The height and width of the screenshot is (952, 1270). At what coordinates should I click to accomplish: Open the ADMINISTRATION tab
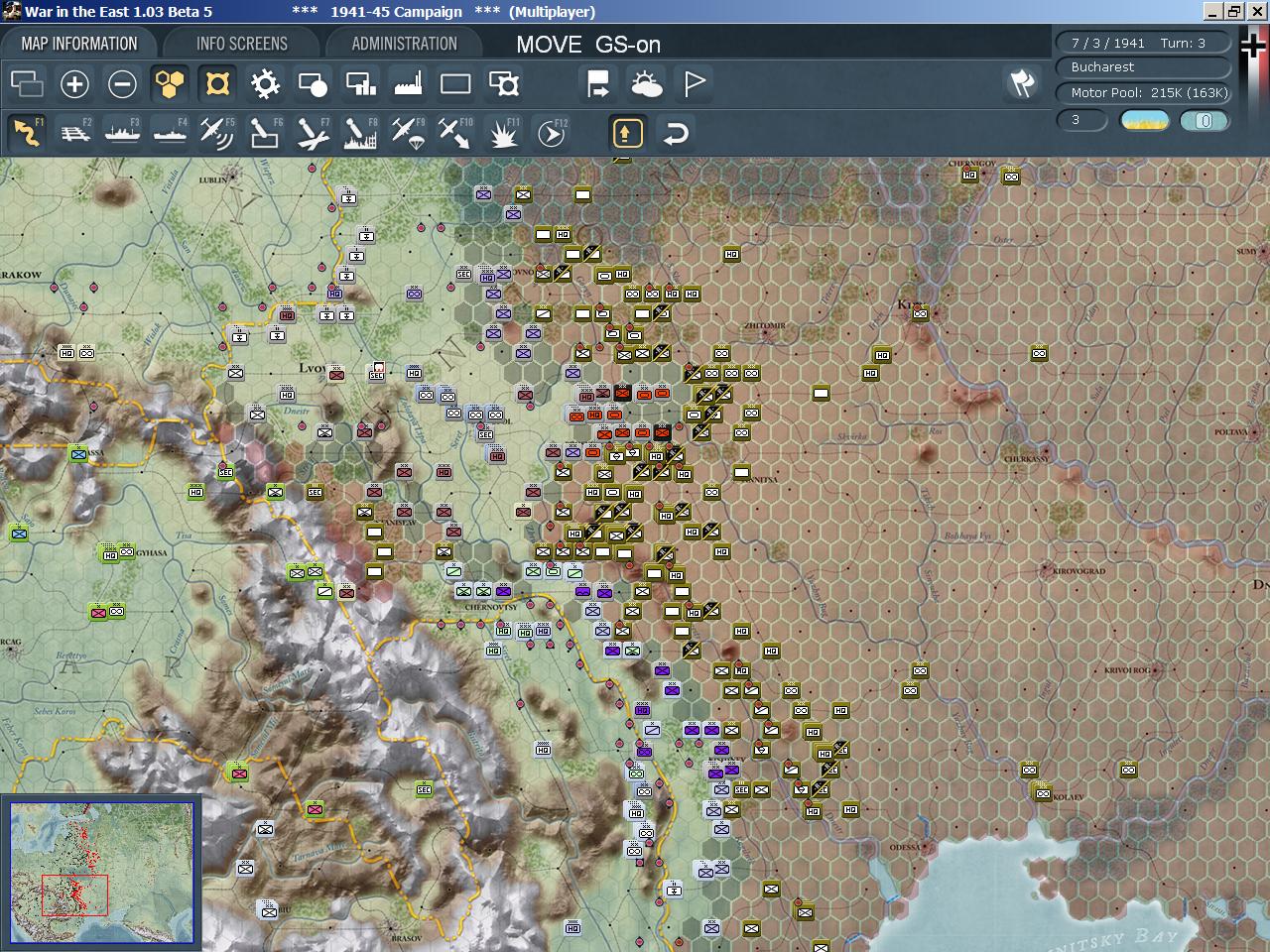(404, 44)
